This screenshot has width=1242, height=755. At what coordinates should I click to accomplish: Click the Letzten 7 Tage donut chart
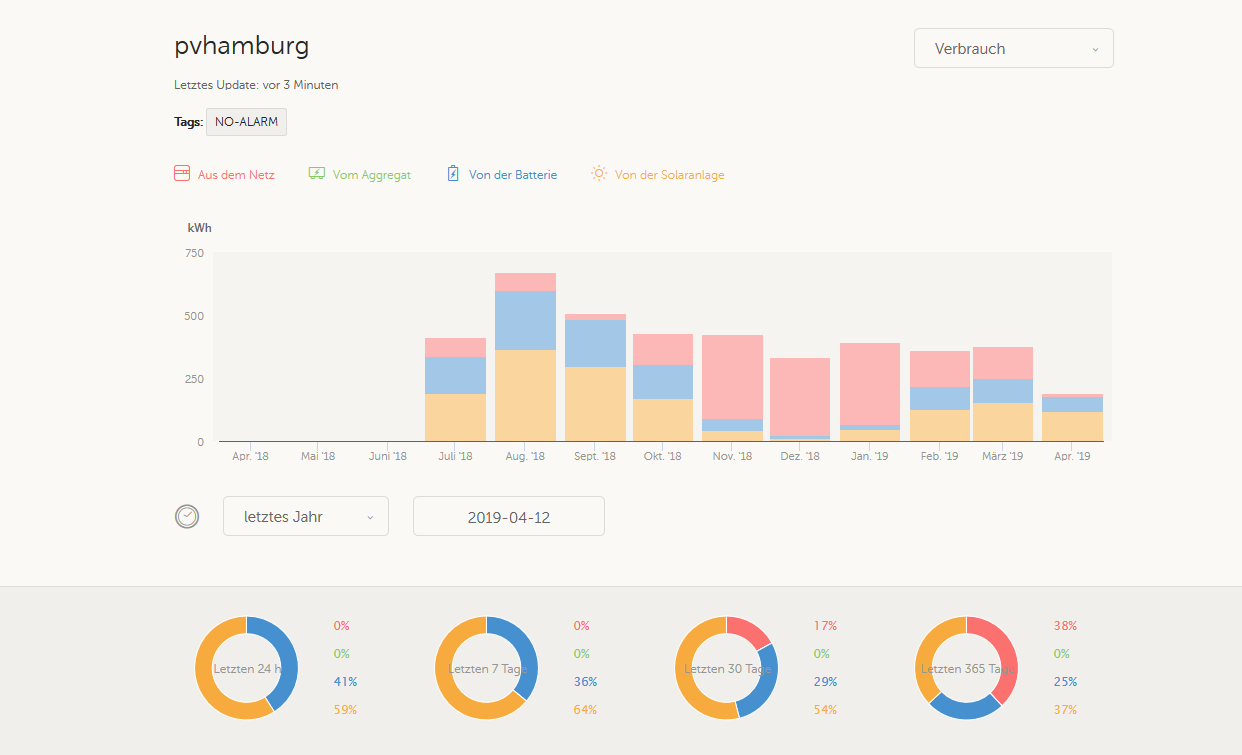(486, 668)
